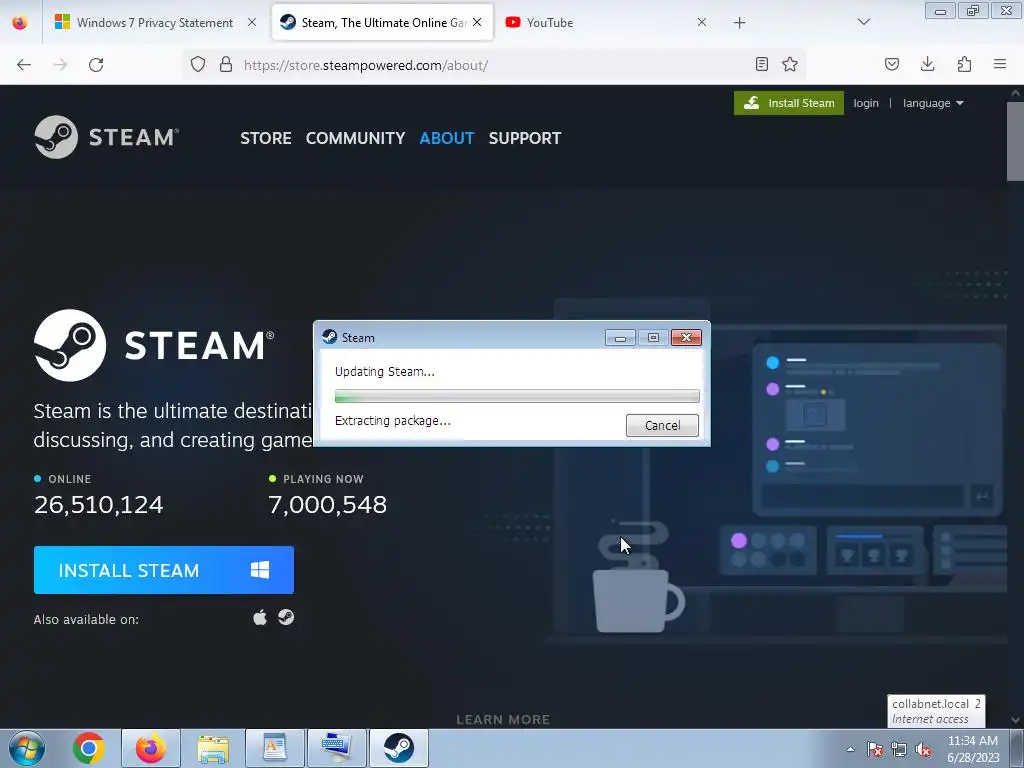This screenshot has height=768, width=1024.
Task: Show site security padlock info
Action: (x=226, y=65)
